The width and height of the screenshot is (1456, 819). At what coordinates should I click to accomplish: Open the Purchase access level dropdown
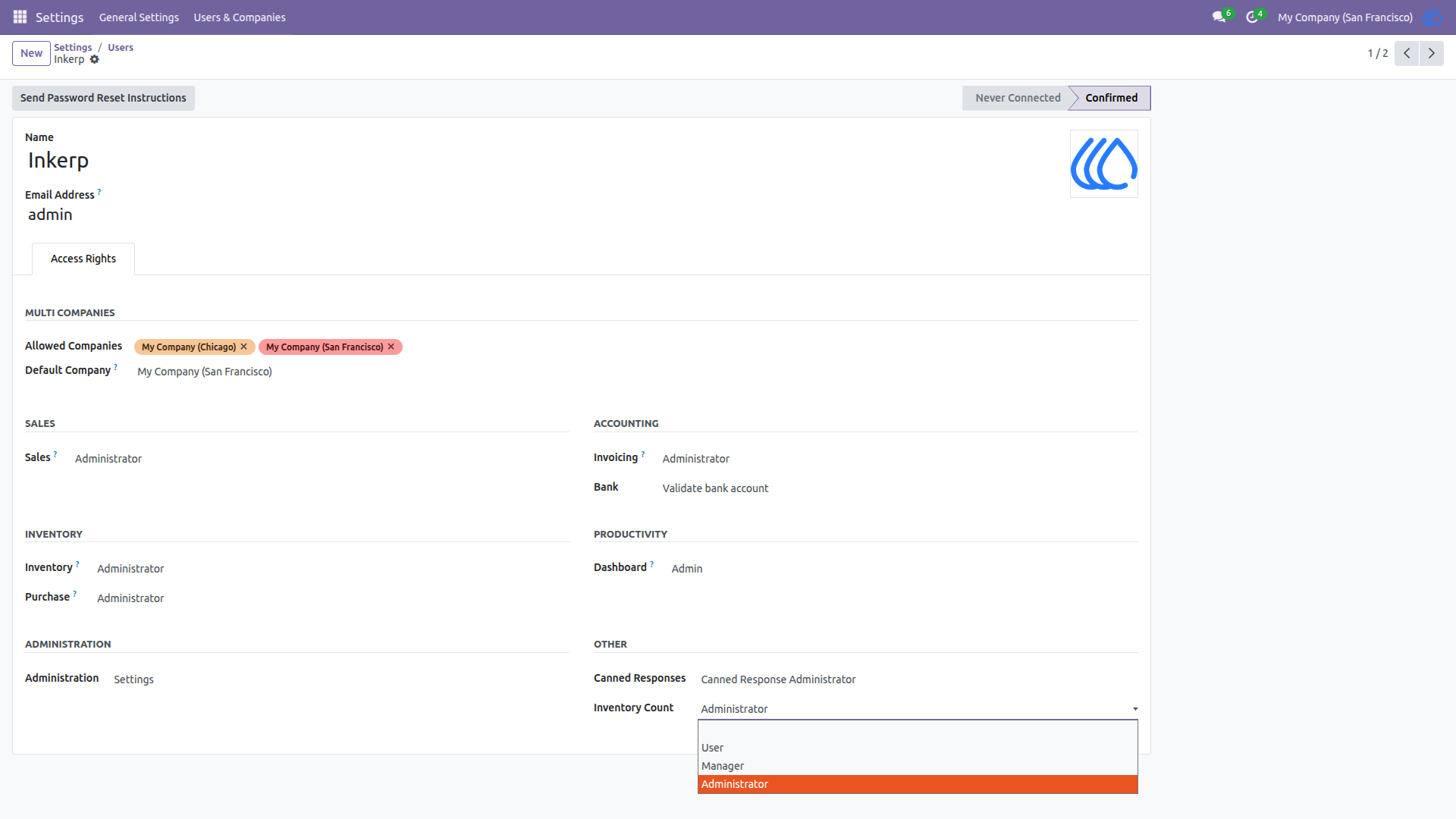click(x=332, y=598)
